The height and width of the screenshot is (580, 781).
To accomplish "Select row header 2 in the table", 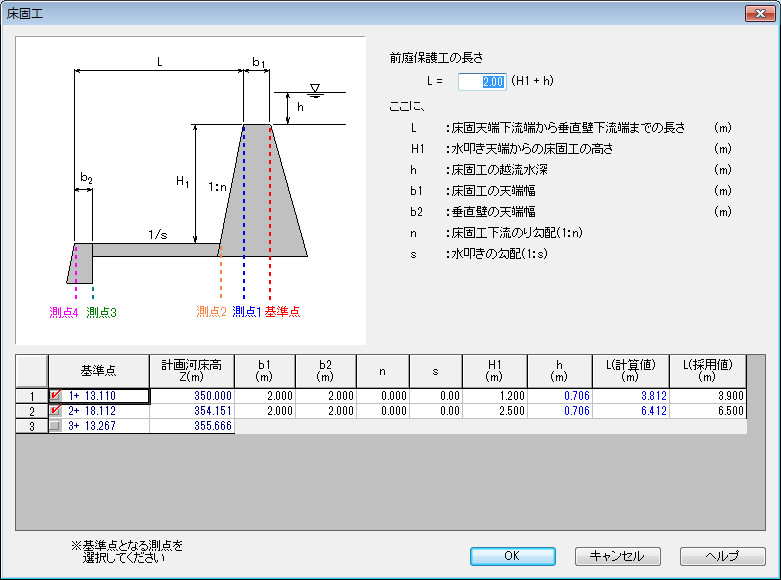I will point(32,411).
